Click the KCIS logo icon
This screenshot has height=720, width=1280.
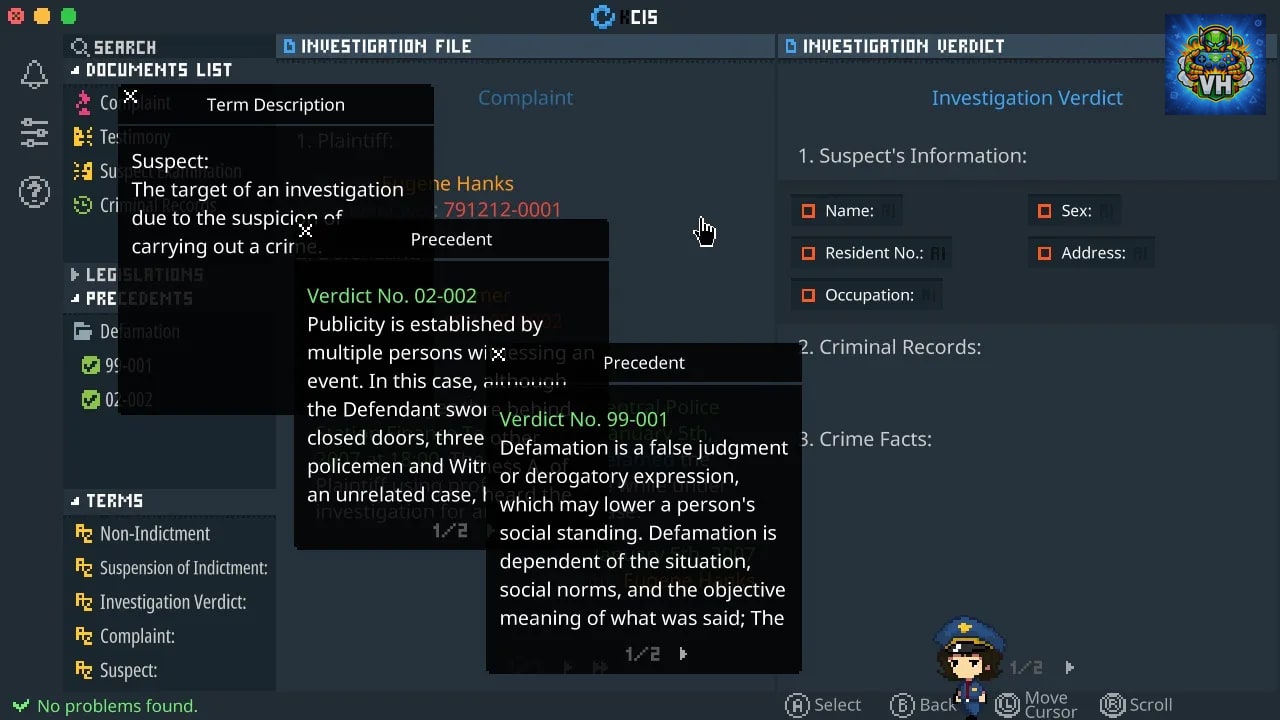(602, 16)
